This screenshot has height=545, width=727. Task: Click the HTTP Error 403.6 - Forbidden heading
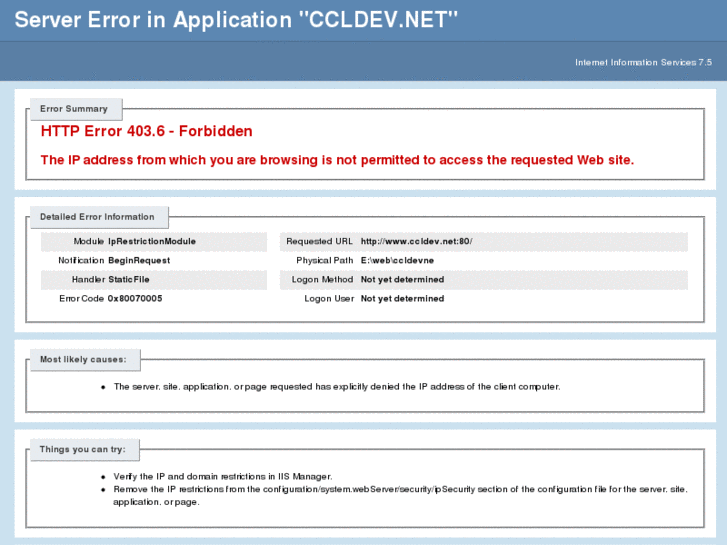tap(147, 131)
